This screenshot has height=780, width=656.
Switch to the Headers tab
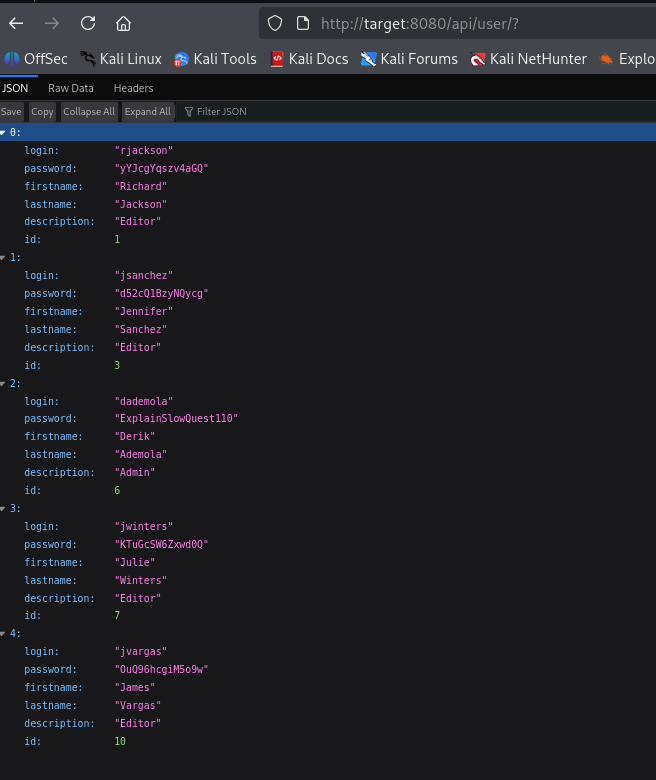coord(133,88)
